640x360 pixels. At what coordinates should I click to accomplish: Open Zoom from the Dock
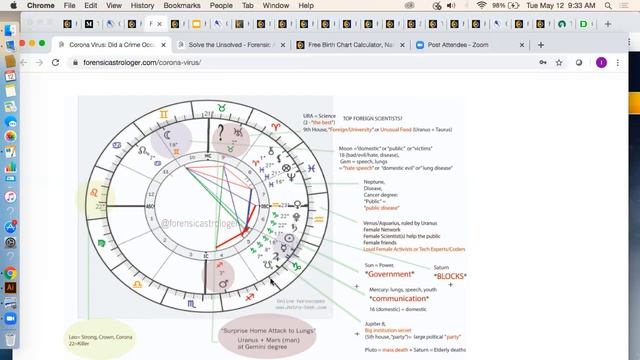[10, 318]
